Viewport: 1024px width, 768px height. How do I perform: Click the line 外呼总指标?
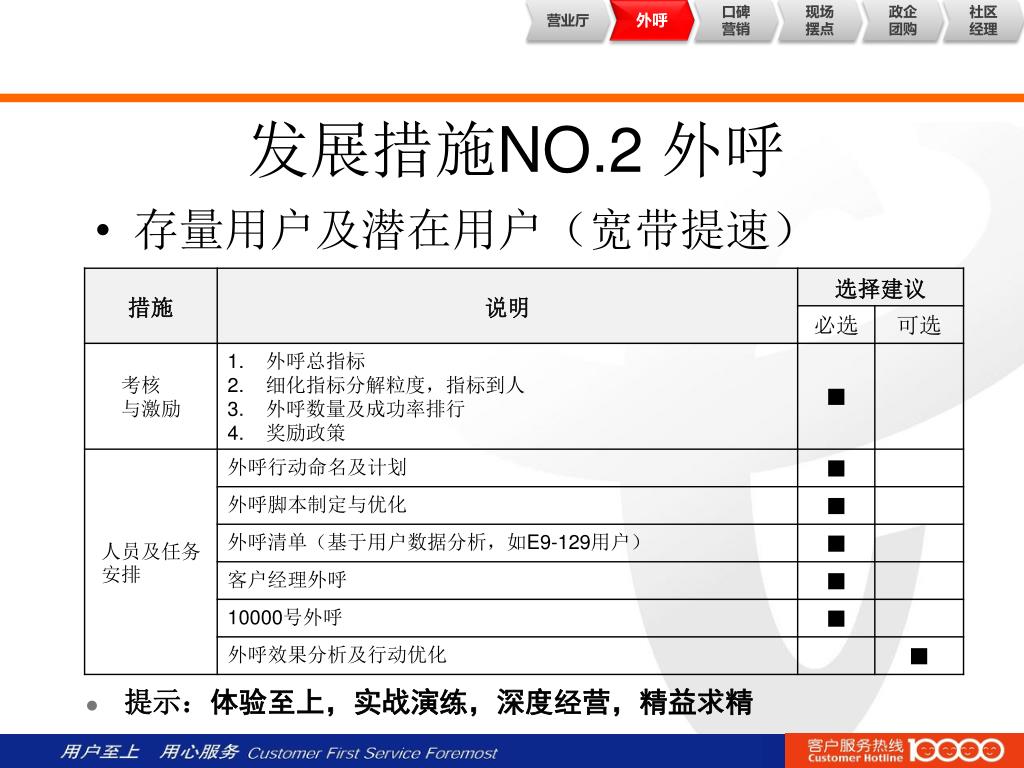(315, 360)
